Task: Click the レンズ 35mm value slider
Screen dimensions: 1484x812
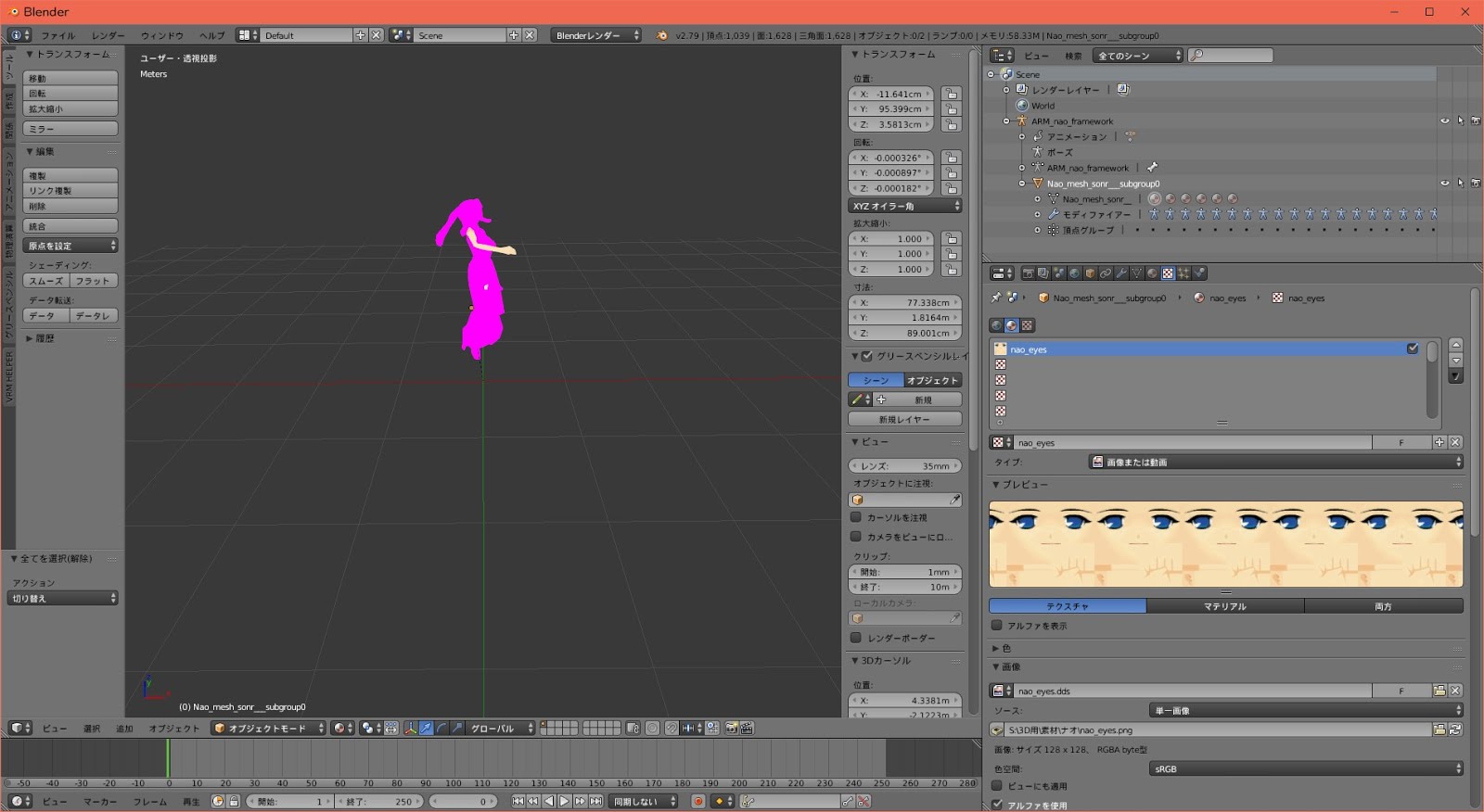Action: pyautogui.click(x=904, y=466)
